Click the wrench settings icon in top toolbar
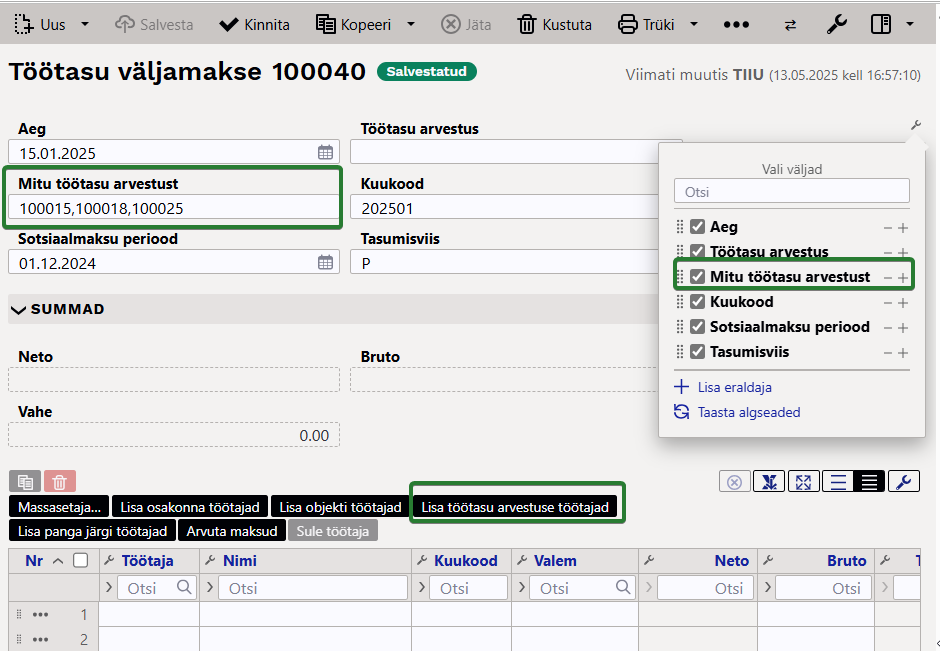The image size is (940, 651). point(836,25)
